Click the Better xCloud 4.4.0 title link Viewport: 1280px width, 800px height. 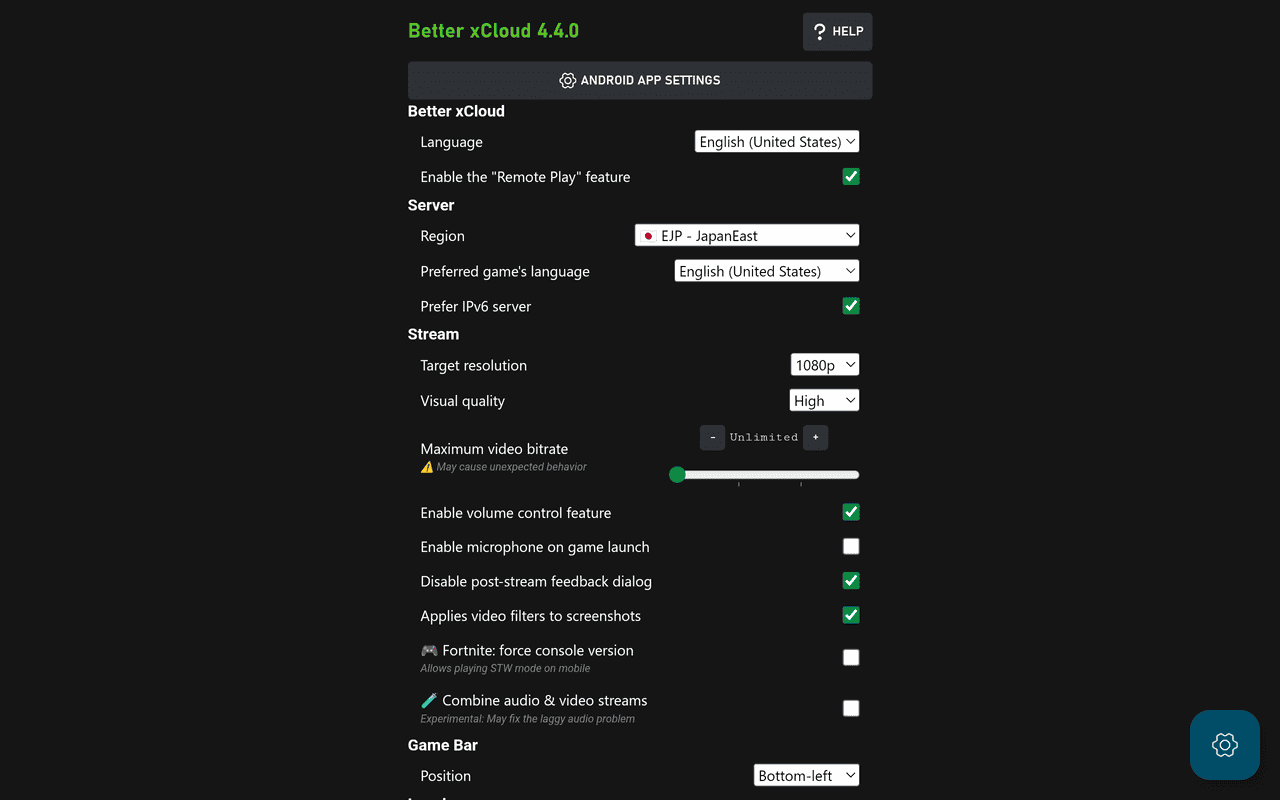(x=493, y=31)
